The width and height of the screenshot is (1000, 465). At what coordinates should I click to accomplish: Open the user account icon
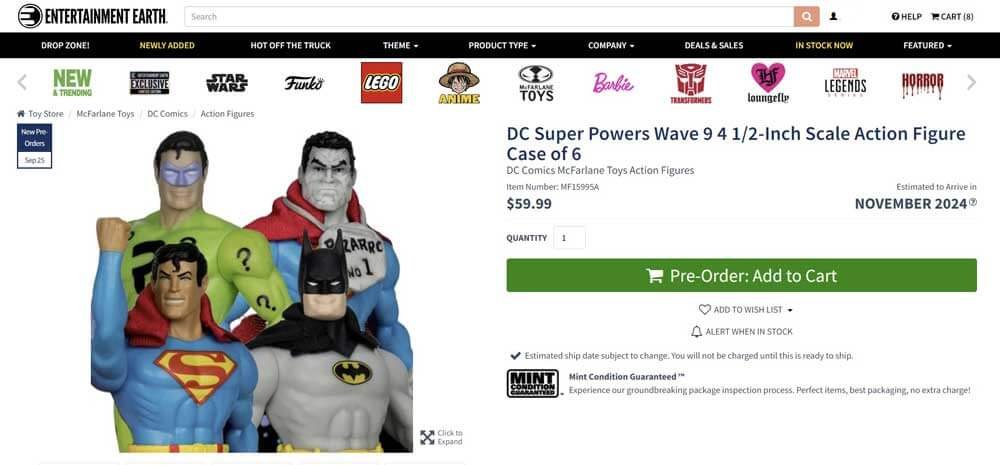tap(834, 17)
